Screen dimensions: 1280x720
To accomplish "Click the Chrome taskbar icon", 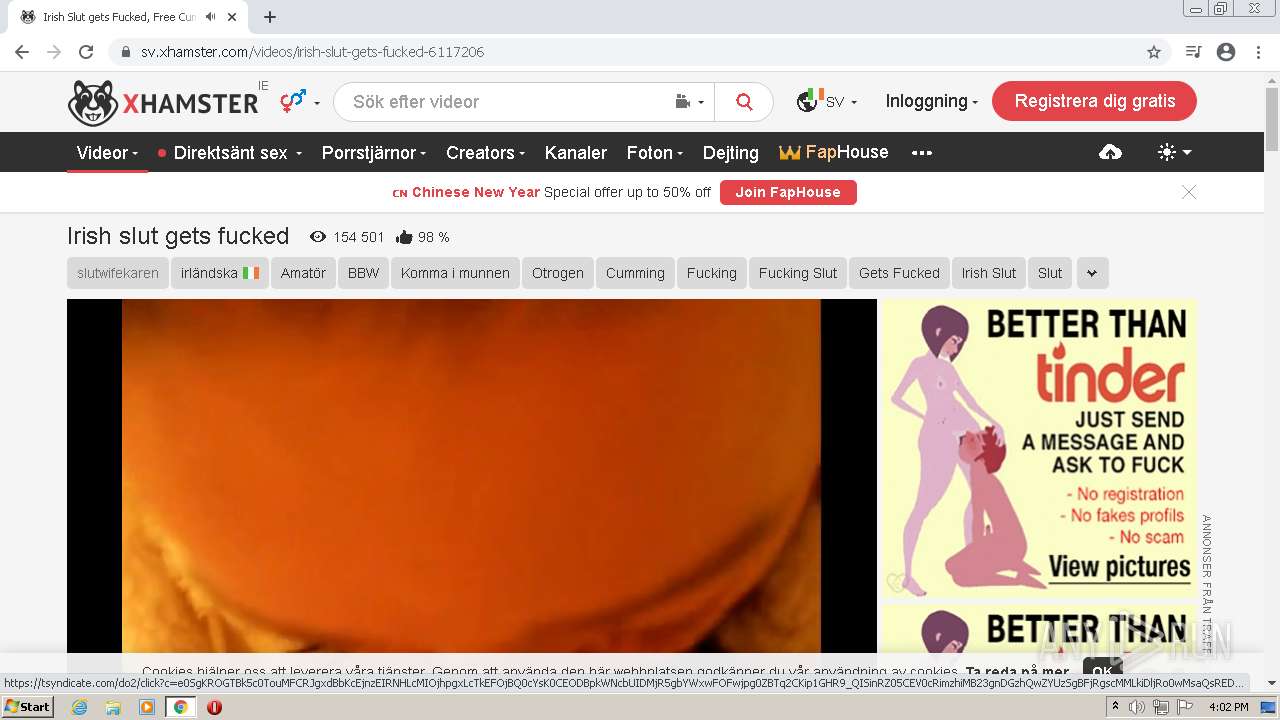I will tap(181, 707).
